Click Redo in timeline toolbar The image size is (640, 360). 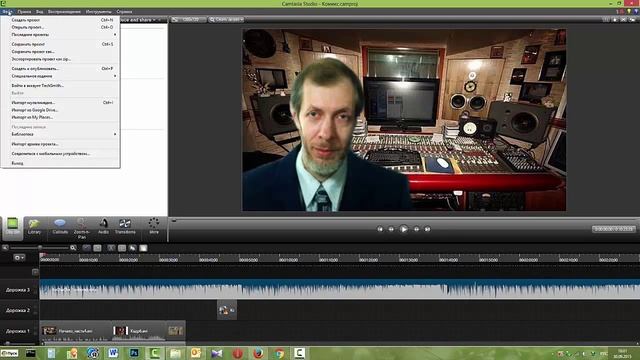[x=97, y=248]
